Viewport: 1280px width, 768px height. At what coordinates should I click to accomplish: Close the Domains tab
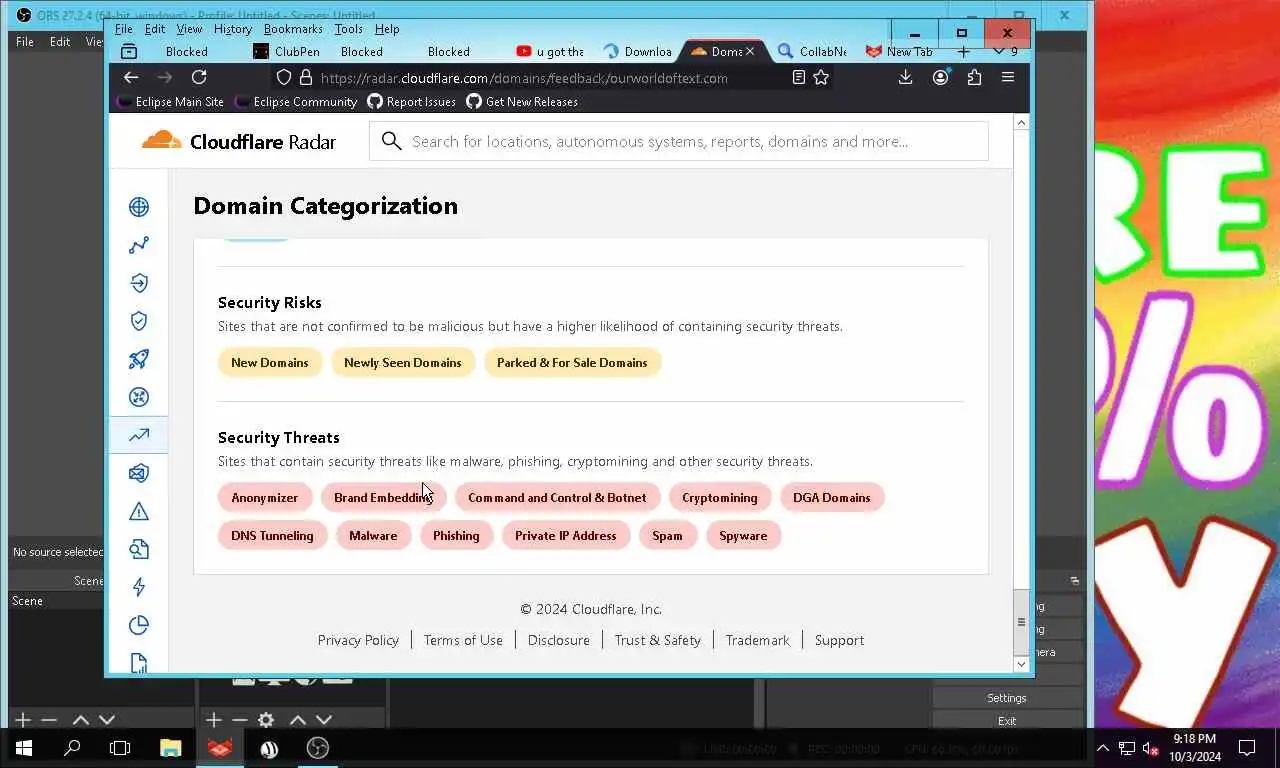click(750, 51)
